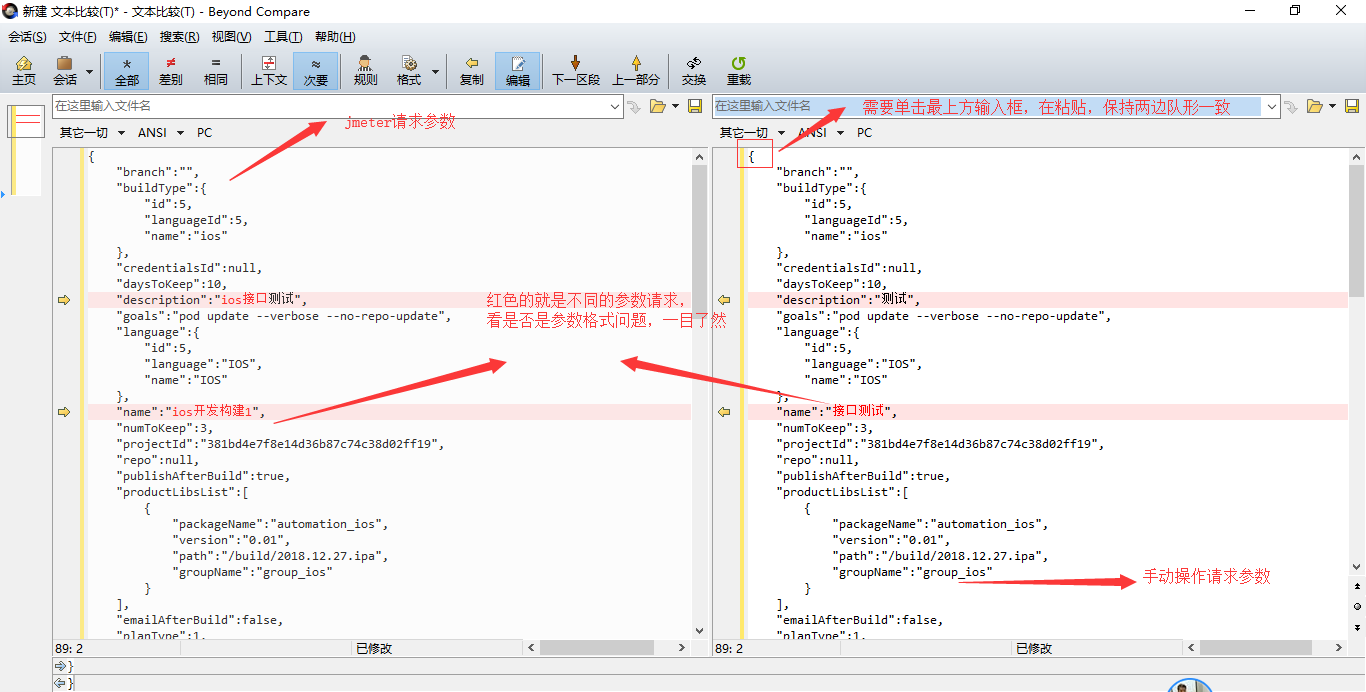Click the 格式 format icon
The height and width of the screenshot is (692, 1366).
coord(409,71)
